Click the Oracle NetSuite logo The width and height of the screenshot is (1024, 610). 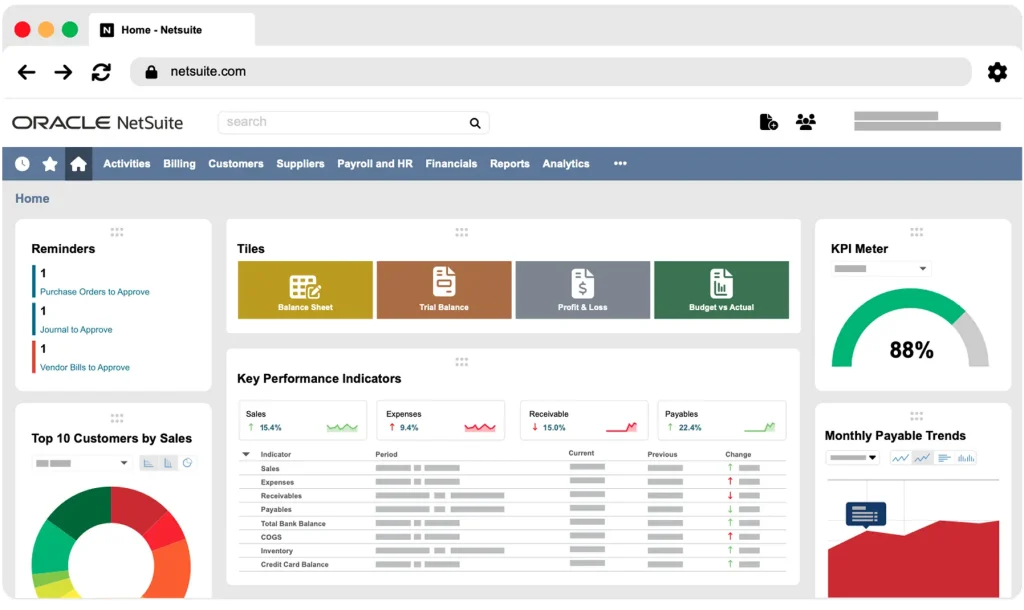97,123
